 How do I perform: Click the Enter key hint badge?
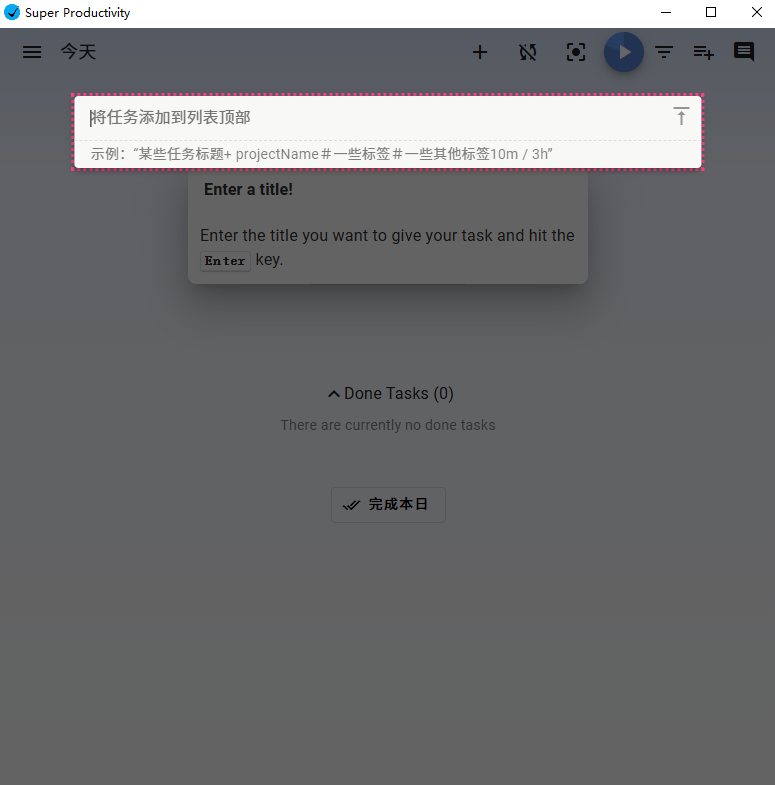click(225, 261)
